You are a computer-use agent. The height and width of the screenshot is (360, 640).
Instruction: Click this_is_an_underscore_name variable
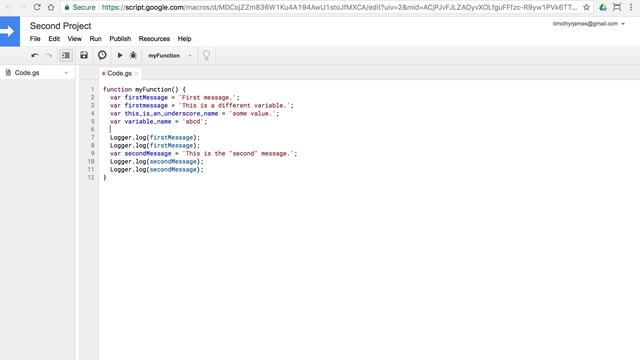[171, 113]
